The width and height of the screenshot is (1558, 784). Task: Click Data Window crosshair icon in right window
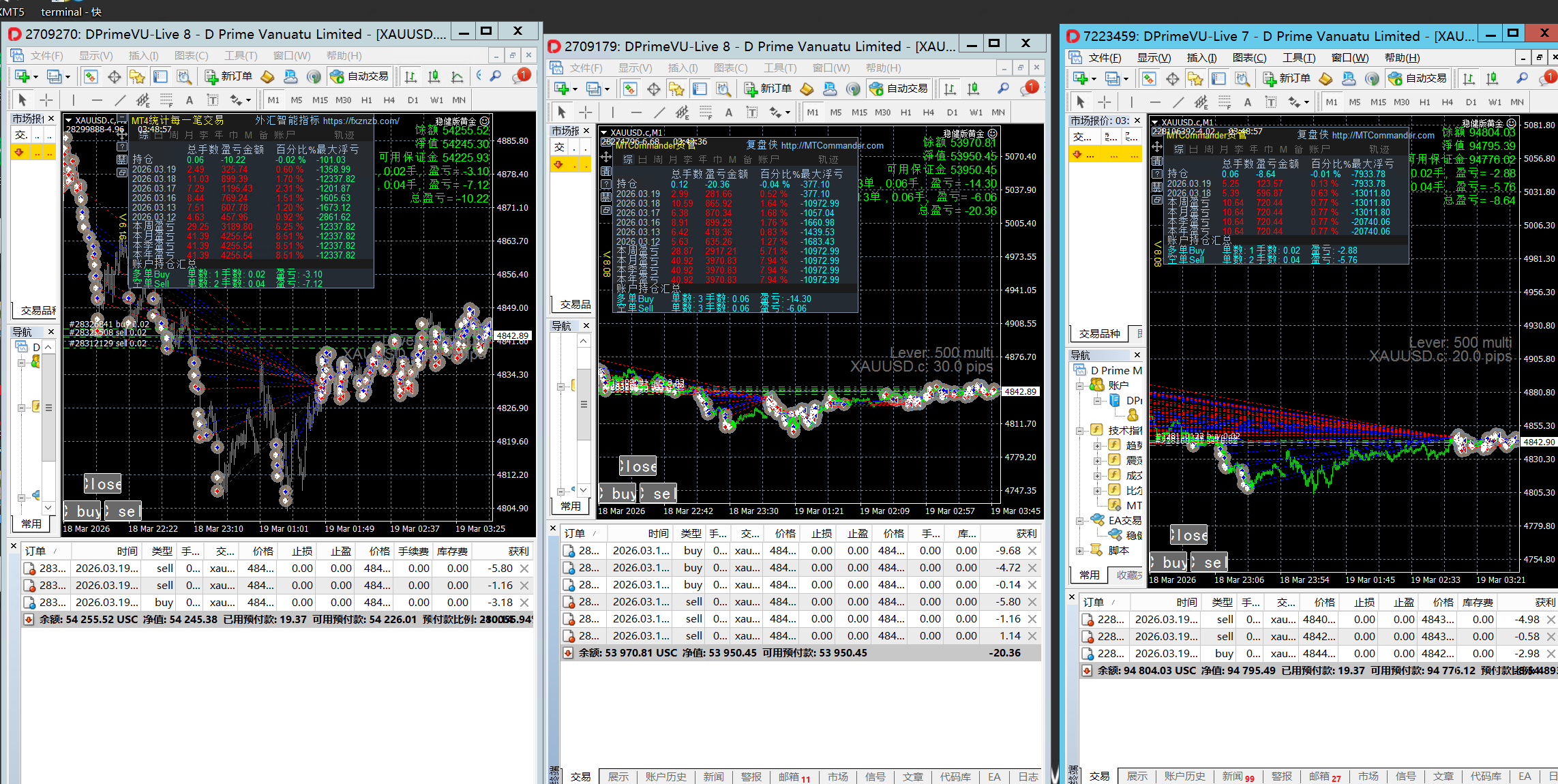(x=1172, y=78)
